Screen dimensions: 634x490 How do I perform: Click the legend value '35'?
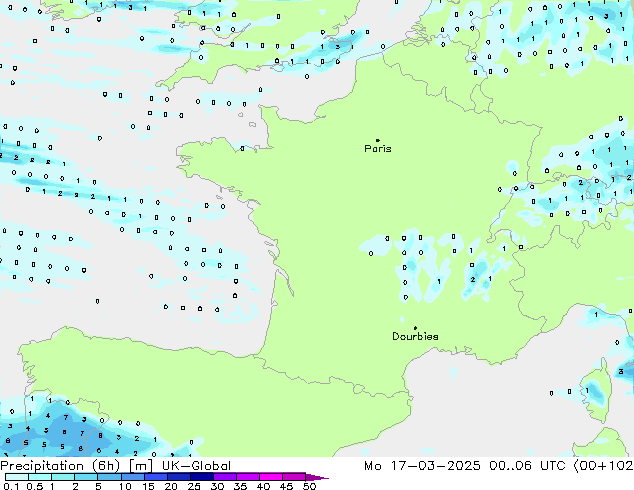click(240, 486)
